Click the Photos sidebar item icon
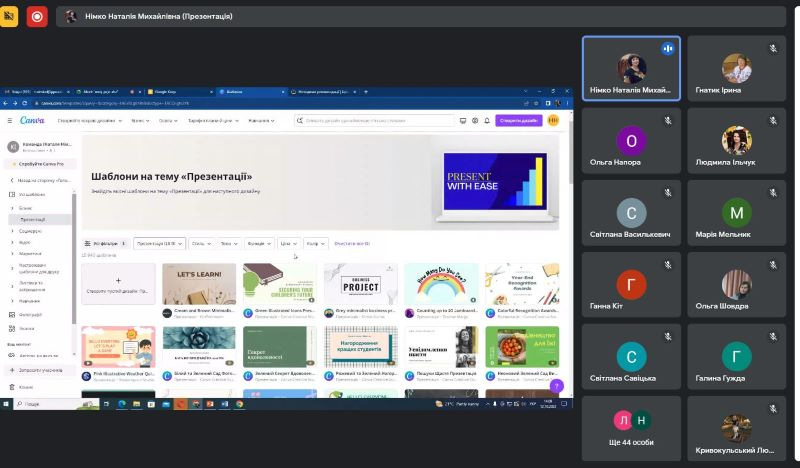 pos(12,314)
